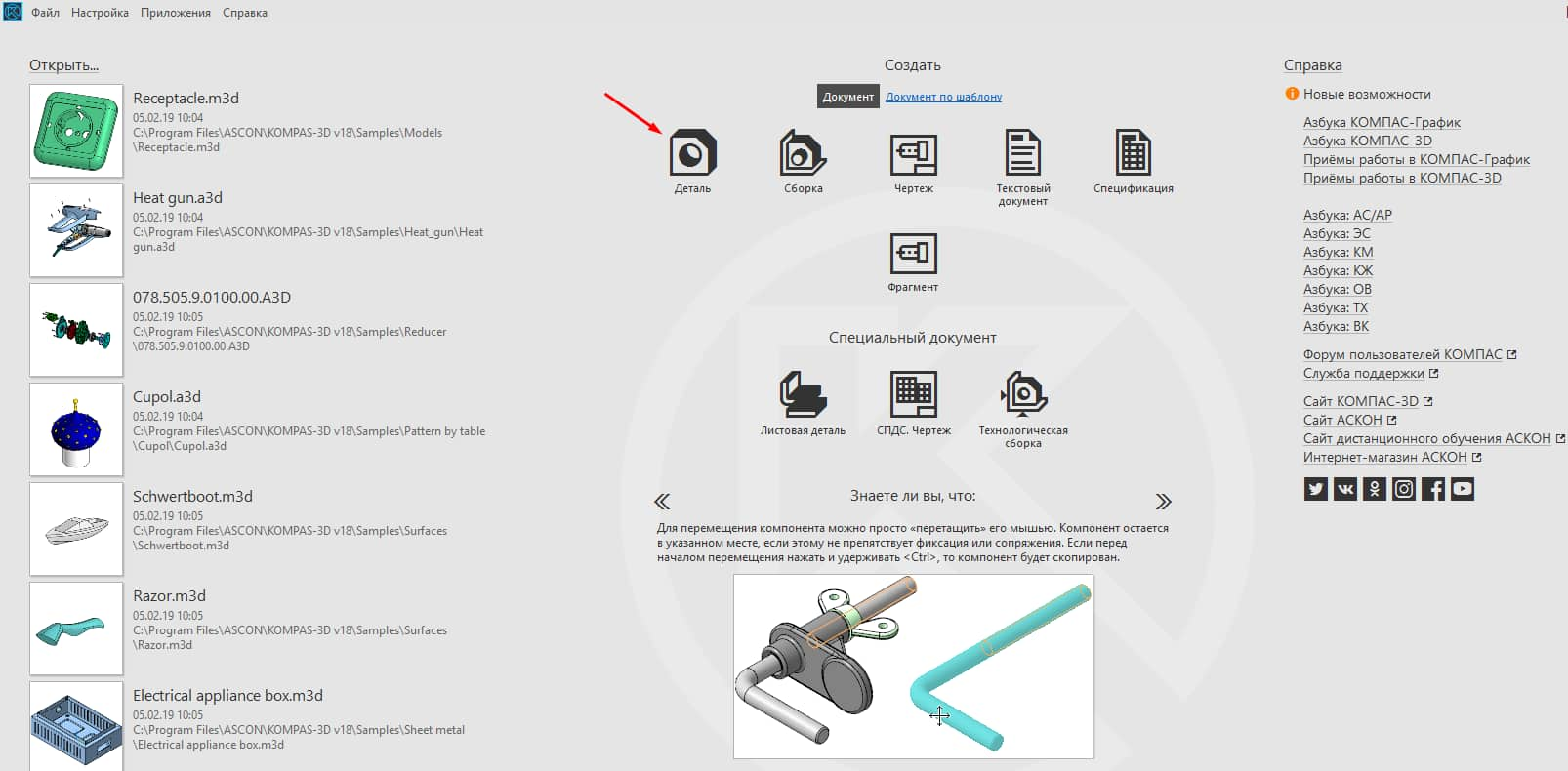Open the Настройка menu
1568x771 pixels.
[x=100, y=13]
